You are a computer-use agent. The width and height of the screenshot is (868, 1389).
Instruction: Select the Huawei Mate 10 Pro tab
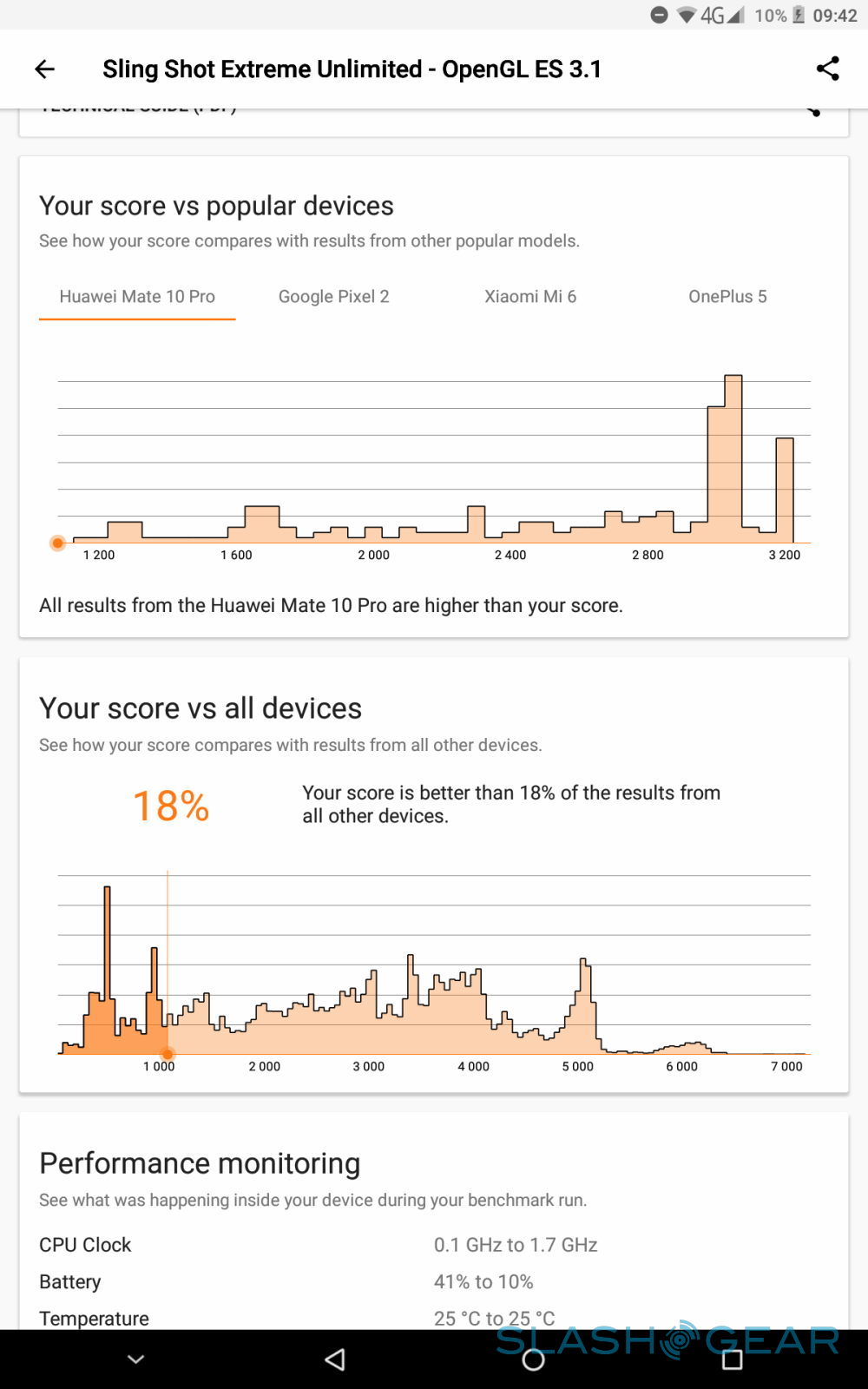[137, 297]
